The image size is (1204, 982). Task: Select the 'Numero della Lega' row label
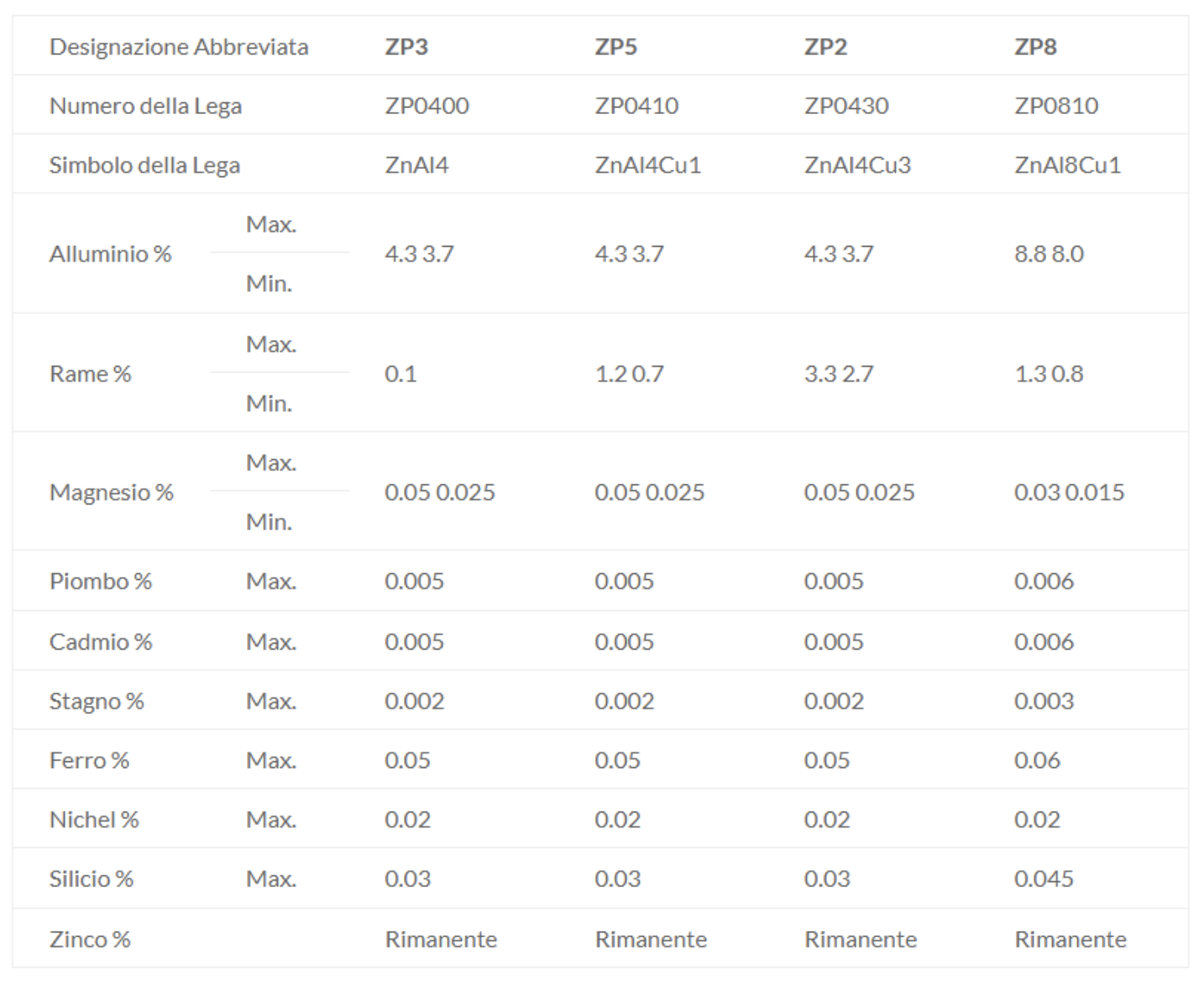pos(145,106)
